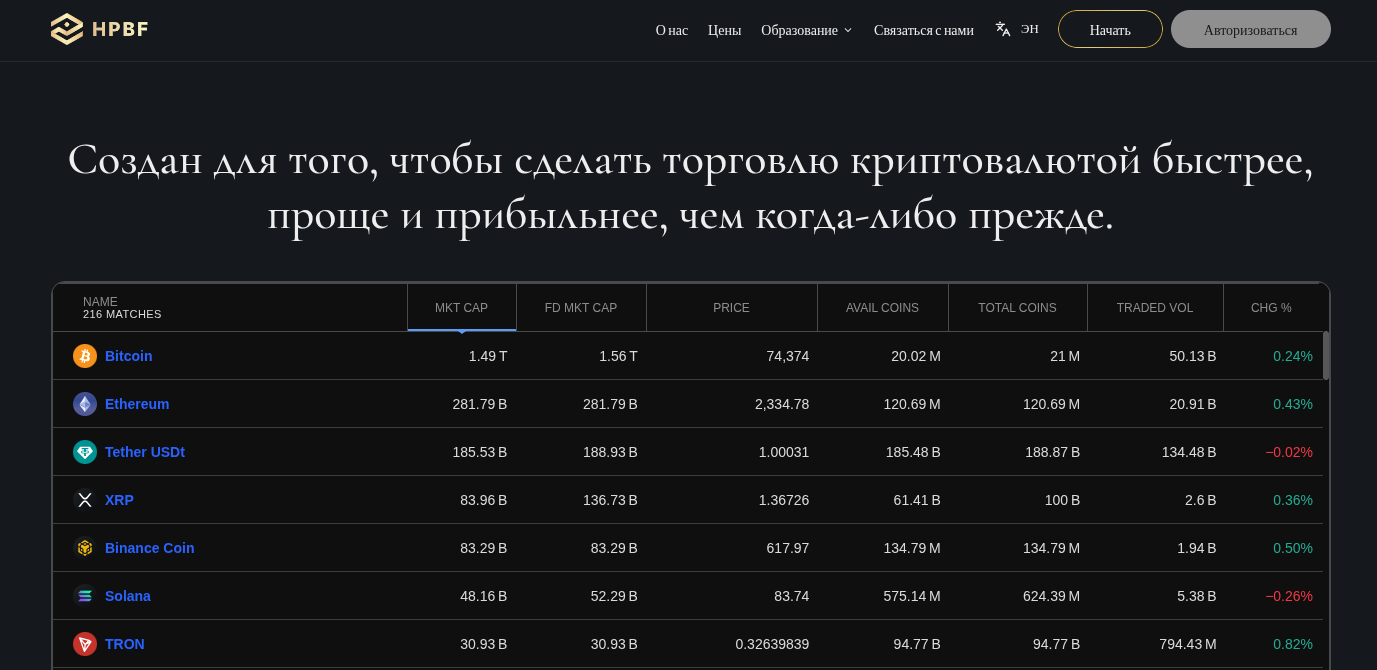Image resolution: width=1377 pixels, height=670 pixels.
Task: Click the TRON coin icon
Action: click(85, 644)
